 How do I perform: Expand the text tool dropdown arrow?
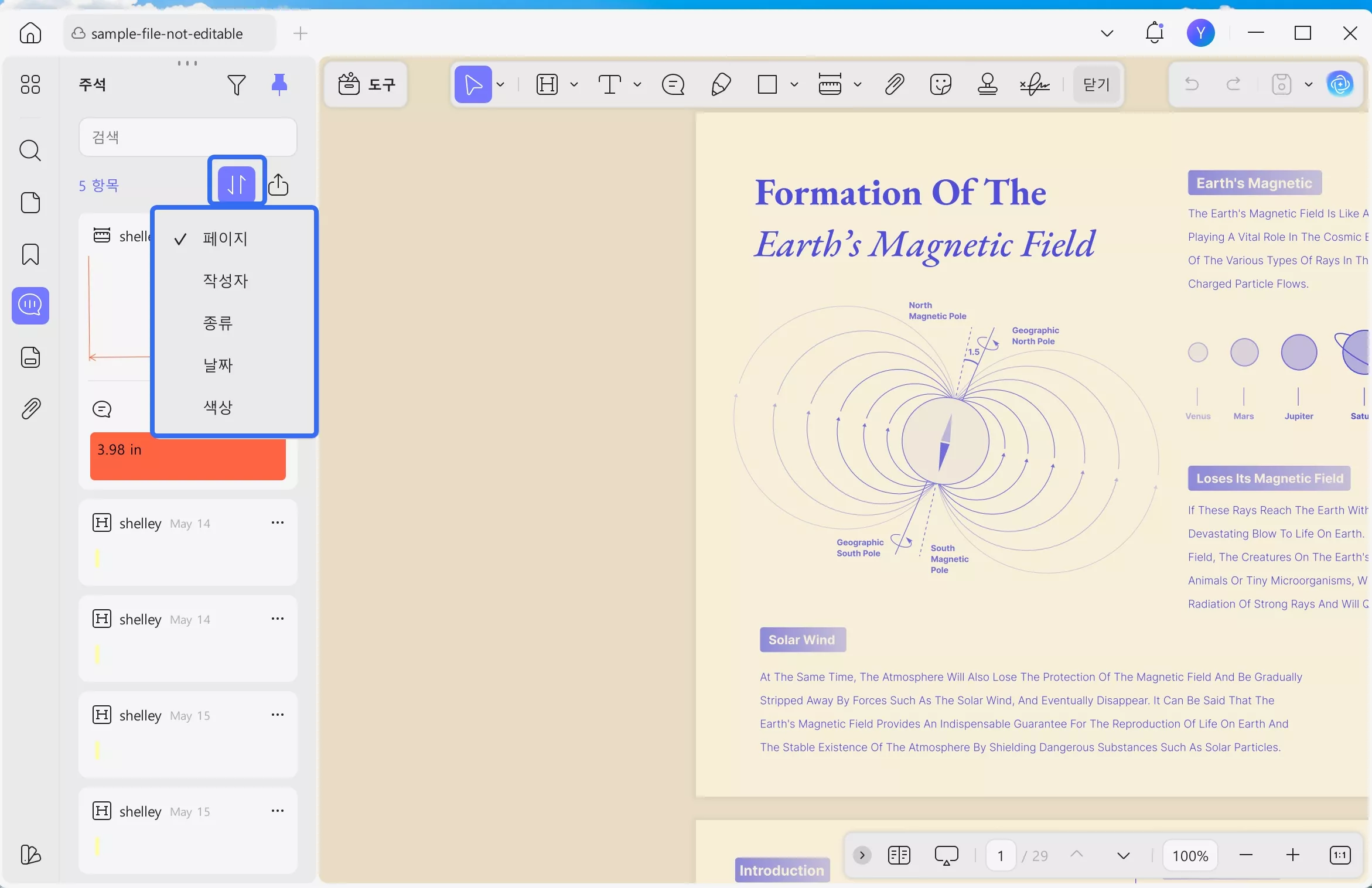[637, 84]
